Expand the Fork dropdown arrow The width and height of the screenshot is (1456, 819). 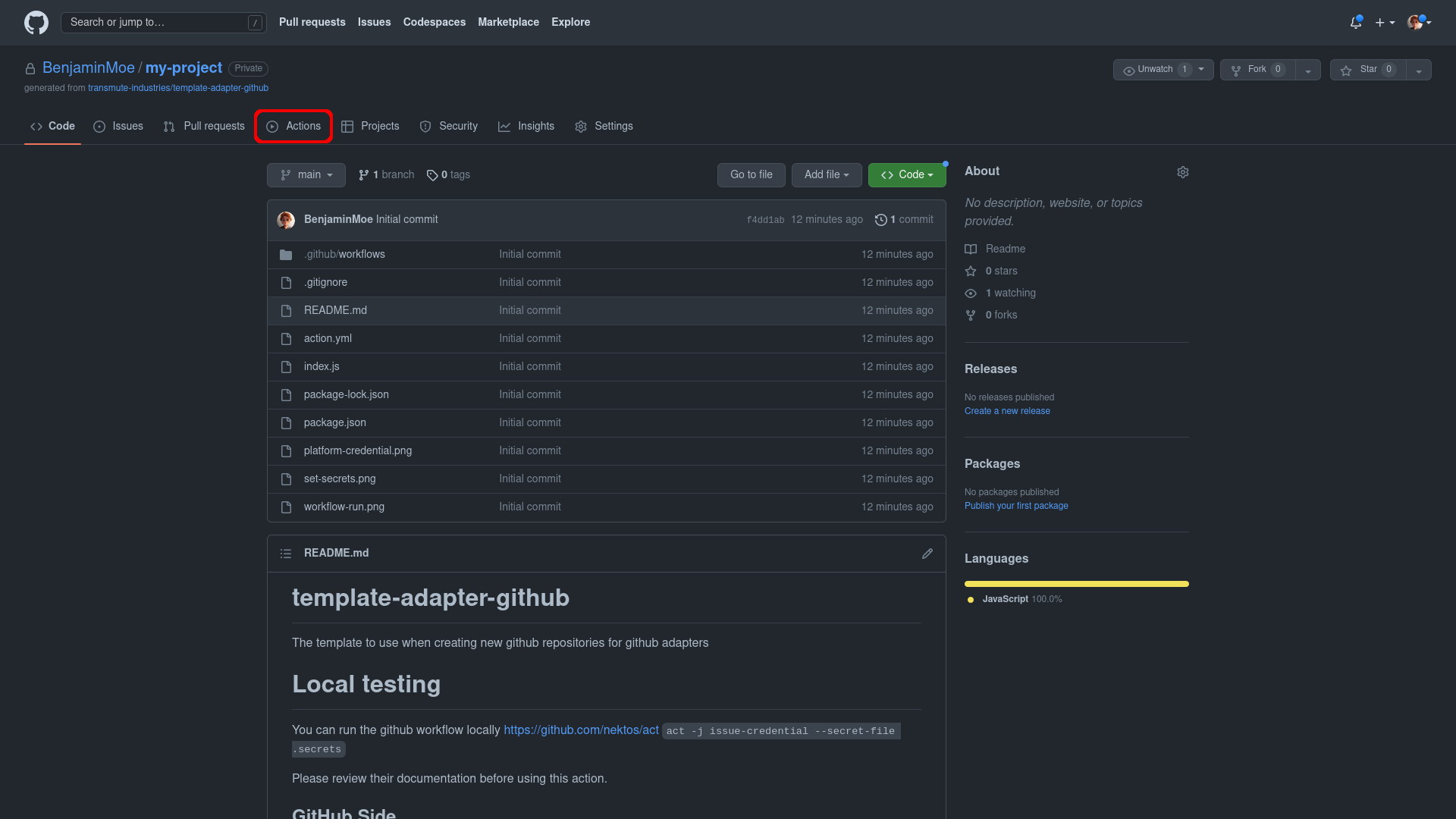pyautogui.click(x=1308, y=70)
